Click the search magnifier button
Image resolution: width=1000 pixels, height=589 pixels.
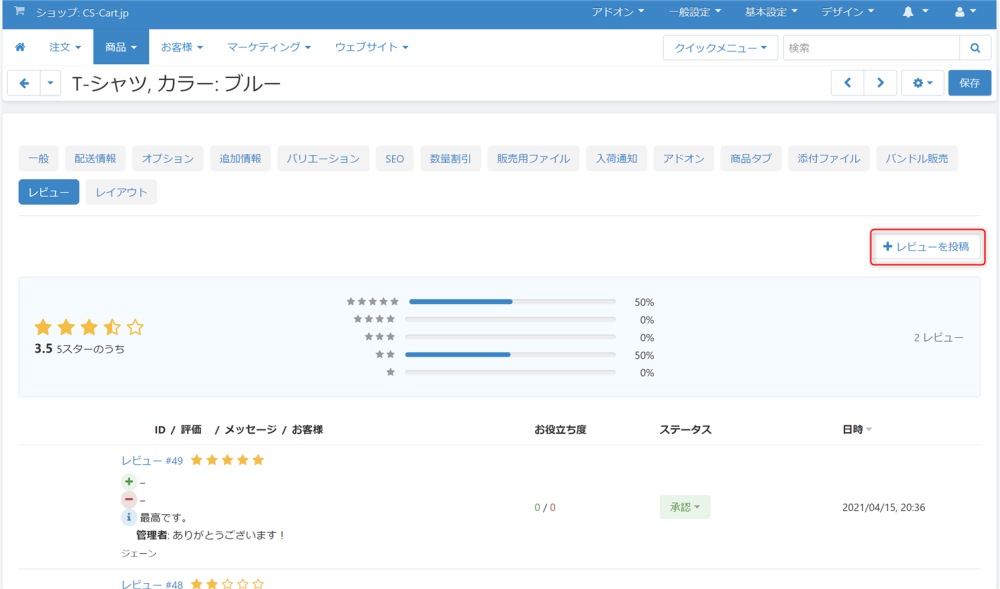(x=975, y=48)
